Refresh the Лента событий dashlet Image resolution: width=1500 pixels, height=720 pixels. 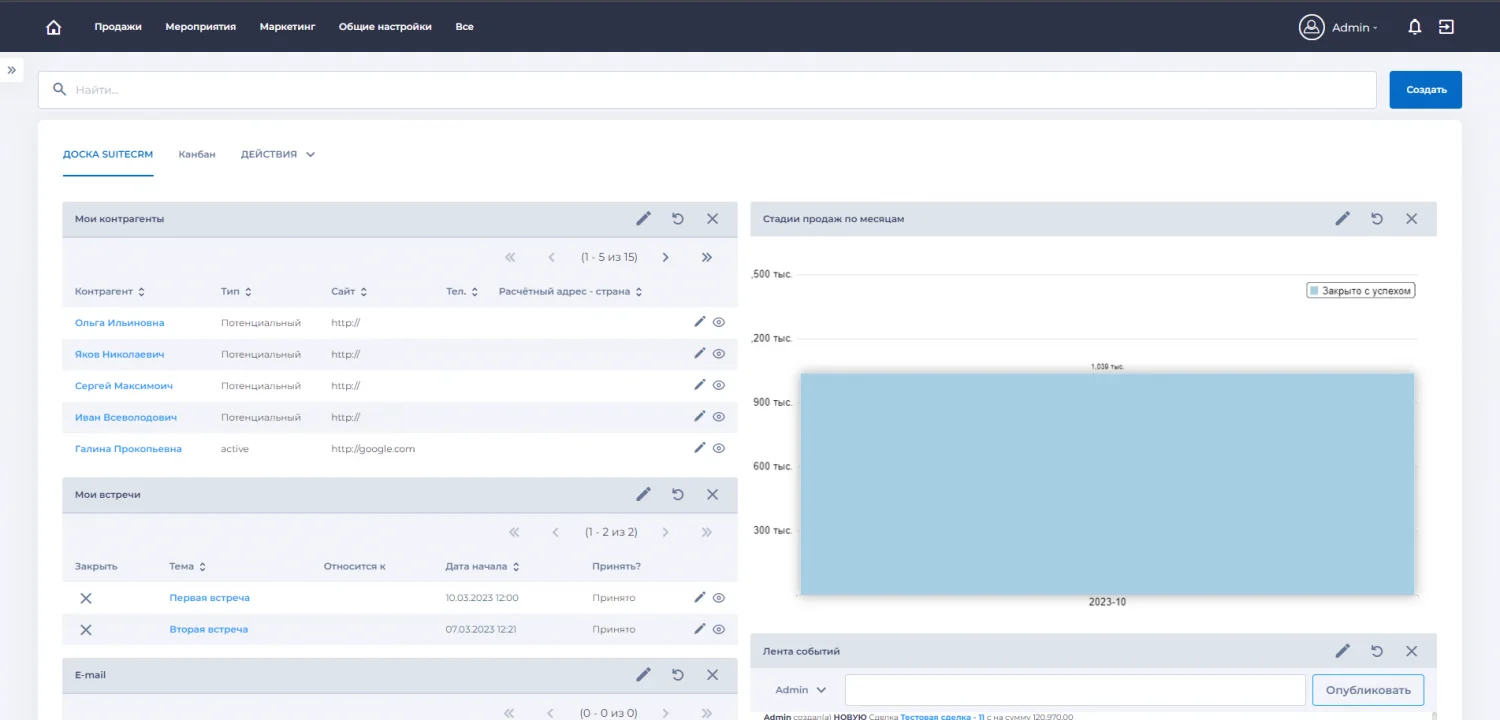pyautogui.click(x=1377, y=651)
